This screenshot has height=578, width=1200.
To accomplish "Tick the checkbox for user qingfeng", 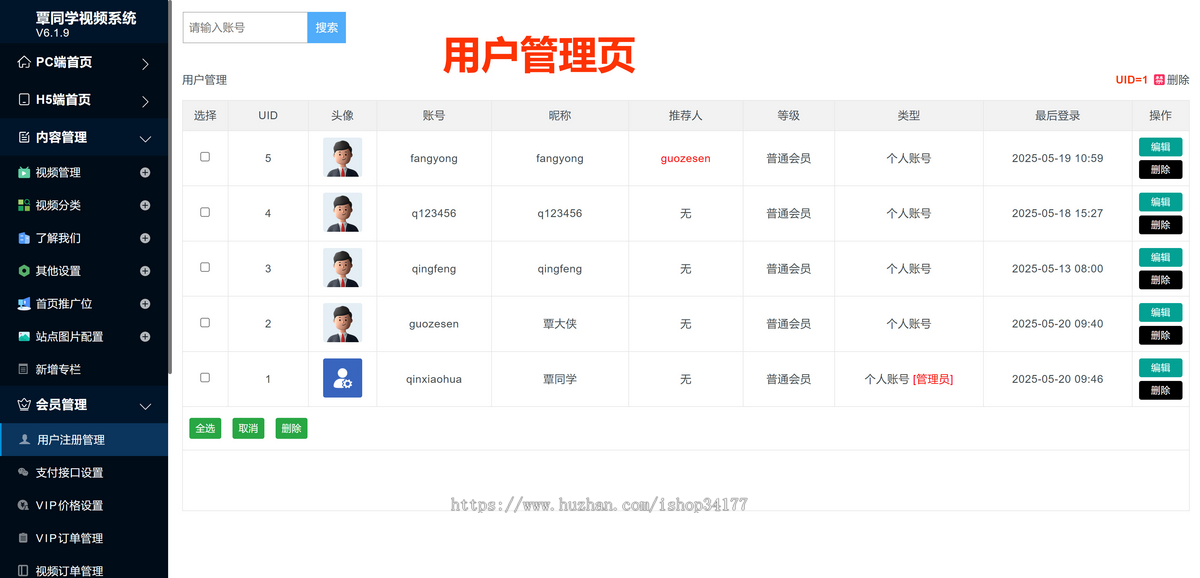I will (x=205, y=267).
